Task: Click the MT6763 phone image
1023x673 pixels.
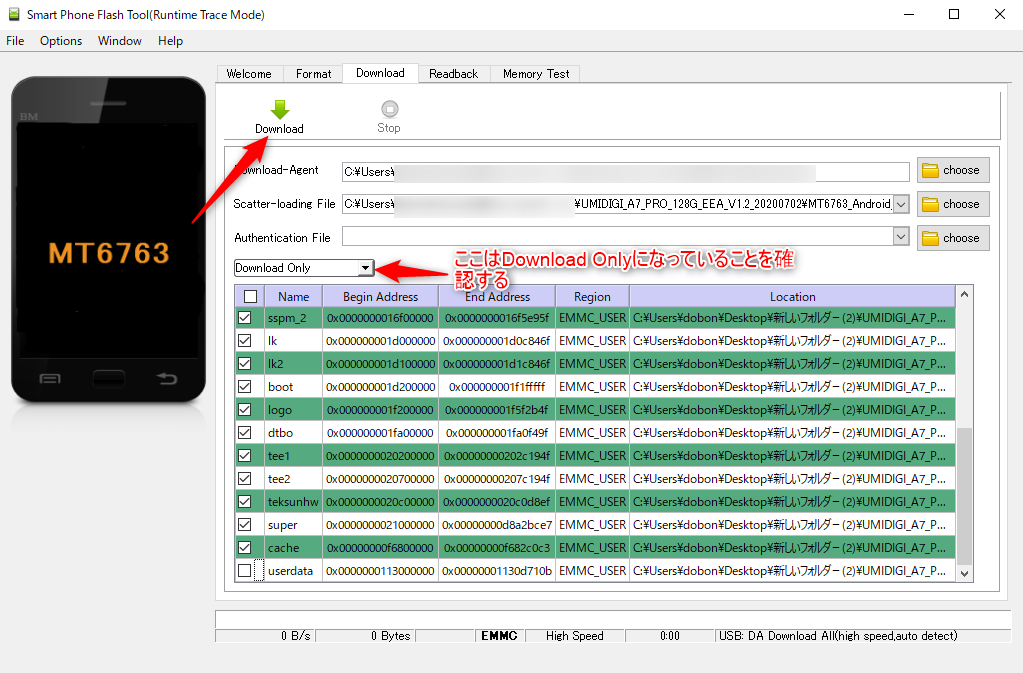Action: point(108,239)
